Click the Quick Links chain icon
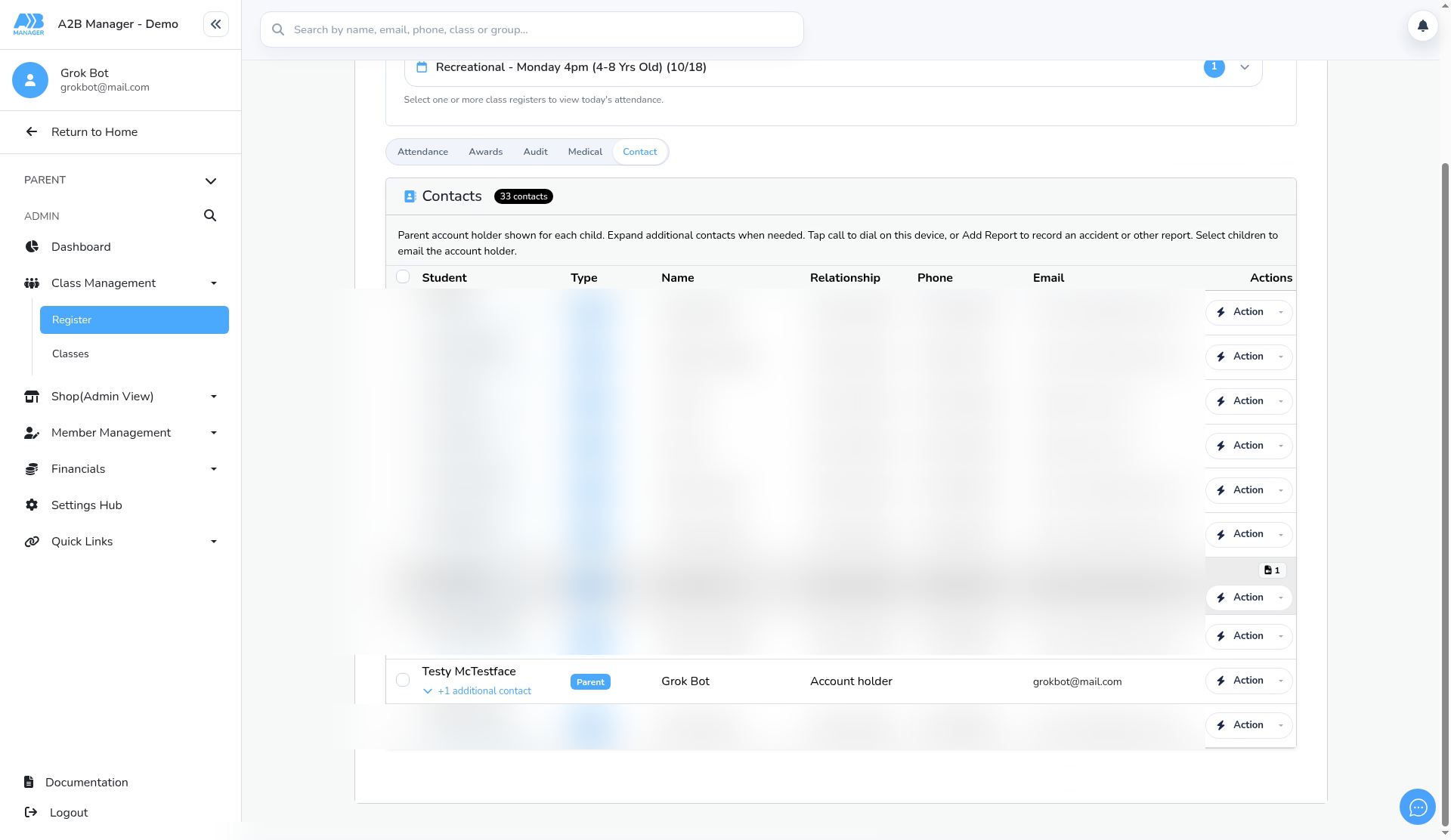1451x840 pixels. (32, 542)
